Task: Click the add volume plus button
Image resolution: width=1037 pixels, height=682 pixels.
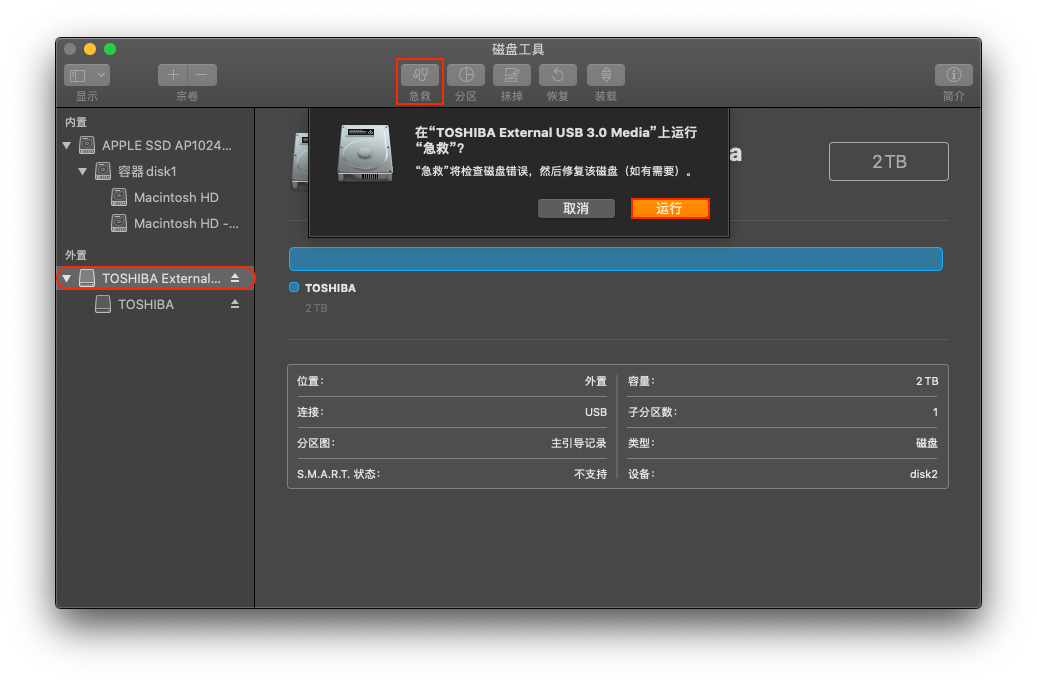Action: click(x=173, y=75)
